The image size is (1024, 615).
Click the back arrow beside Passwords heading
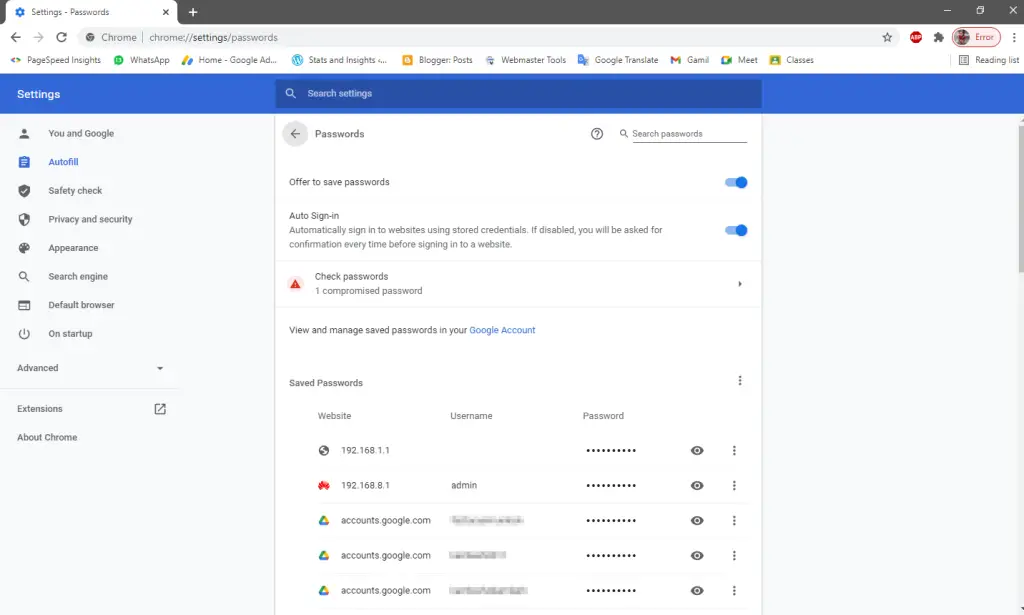(295, 133)
